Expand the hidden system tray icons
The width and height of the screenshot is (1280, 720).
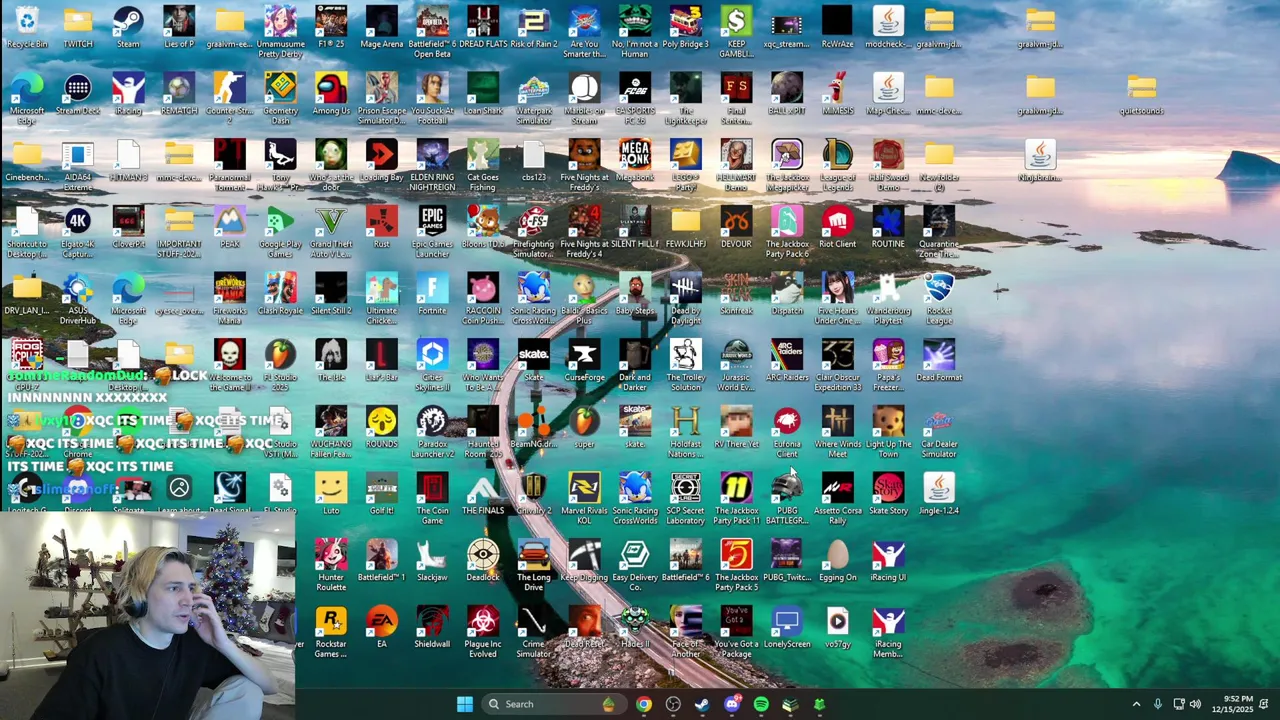coord(1136,704)
